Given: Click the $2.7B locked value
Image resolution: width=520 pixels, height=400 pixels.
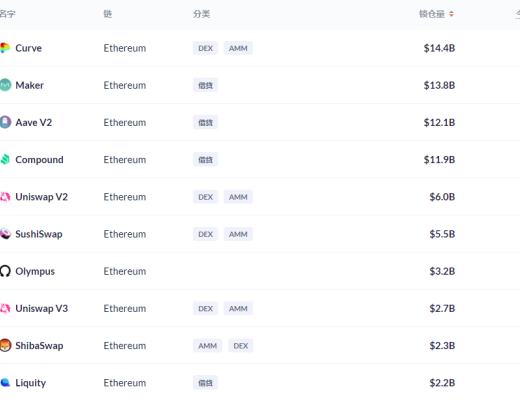Looking at the screenshot, I should pyautogui.click(x=442, y=308).
